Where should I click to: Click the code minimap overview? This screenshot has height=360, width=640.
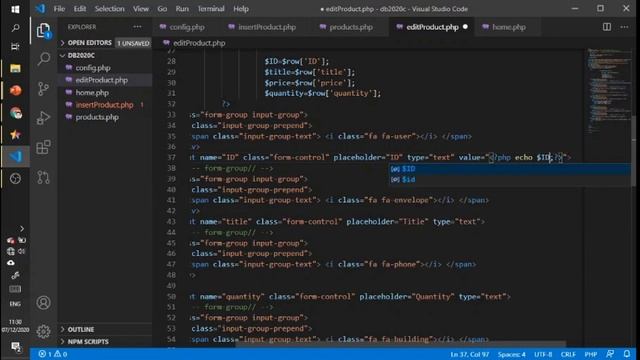[x=608, y=90]
